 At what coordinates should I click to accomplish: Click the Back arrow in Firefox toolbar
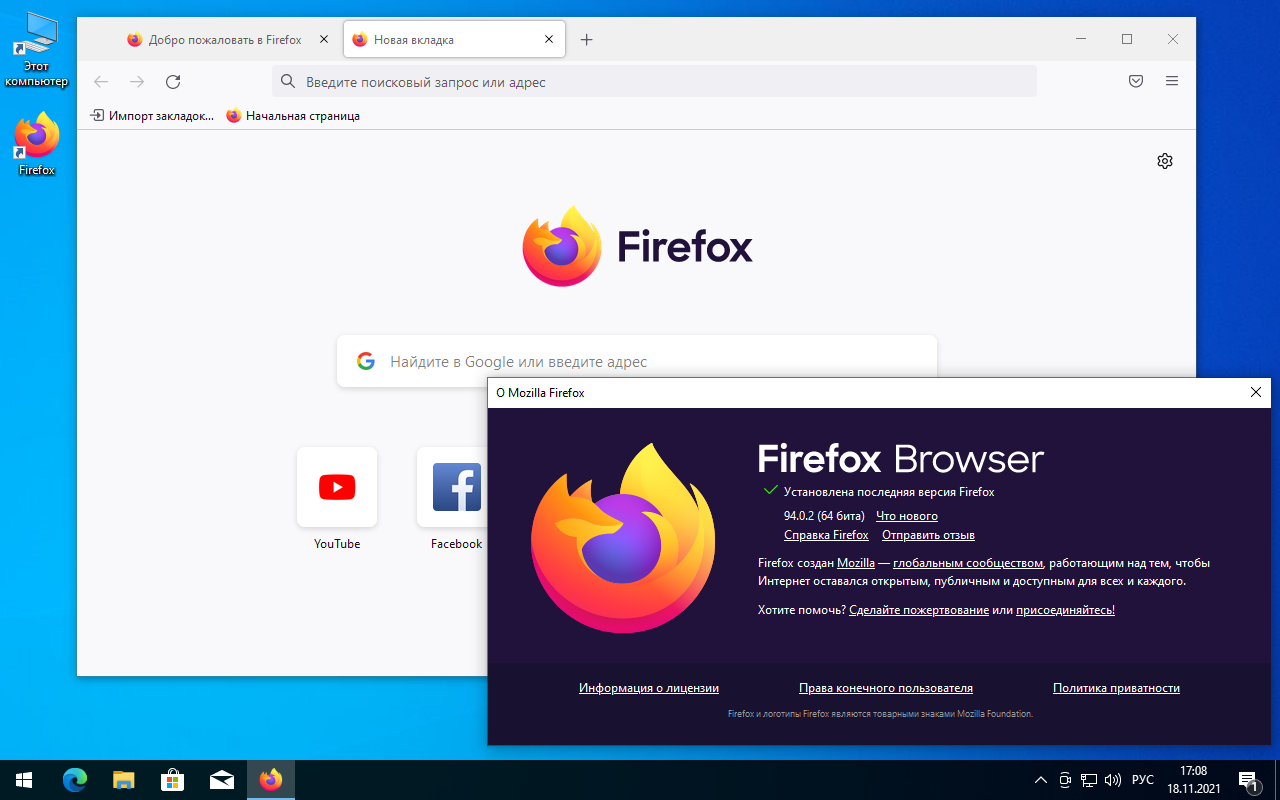(101, 82)
